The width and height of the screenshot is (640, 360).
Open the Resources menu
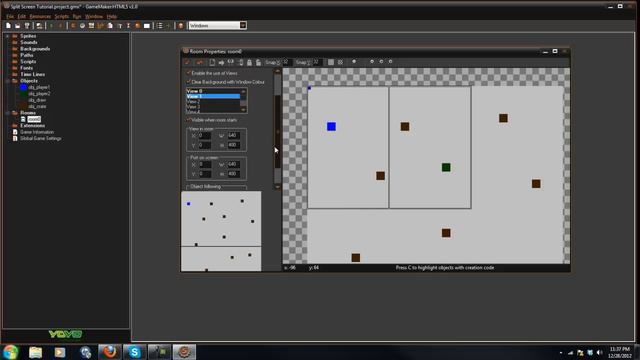click(x=40, y=16)
